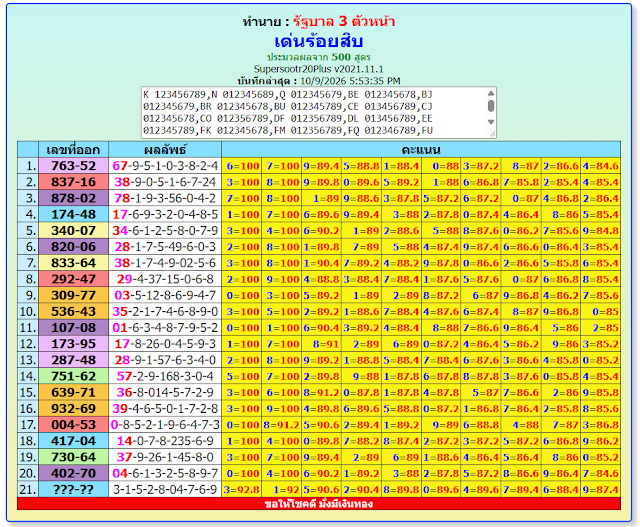
Task: Click result 17-6-9-3-2-0-4-8-5
Action: [x=165, y=214]
